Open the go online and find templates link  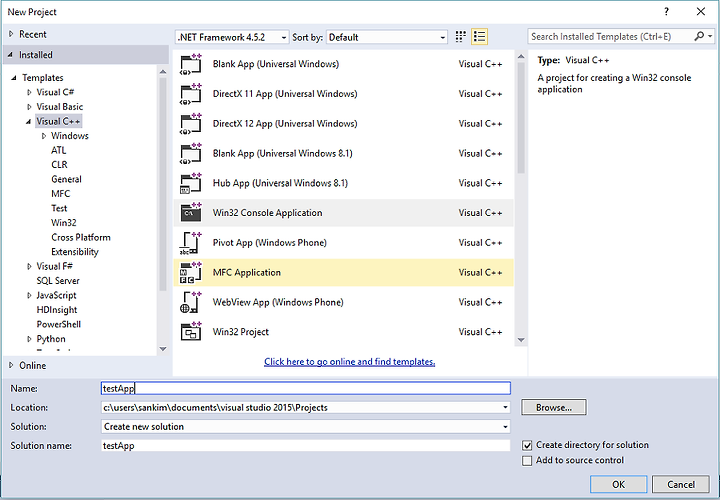click(x=349, y=362)
